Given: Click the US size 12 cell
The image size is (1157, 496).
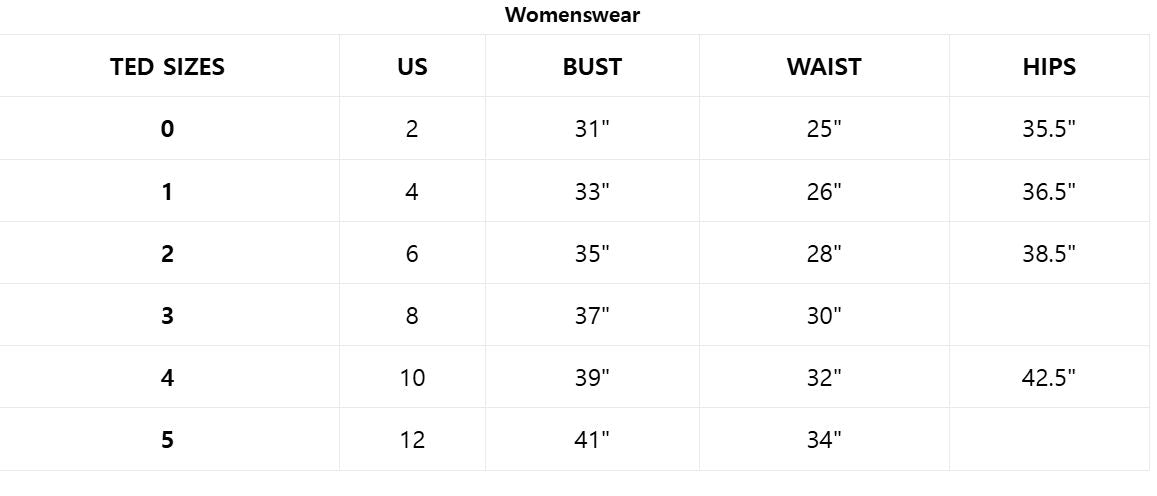Looking at the screenshot, I should 412,440.
